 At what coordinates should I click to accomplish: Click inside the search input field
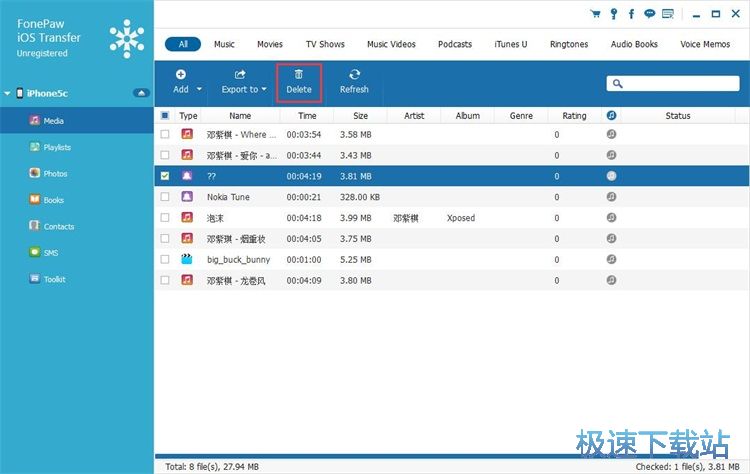673,84
